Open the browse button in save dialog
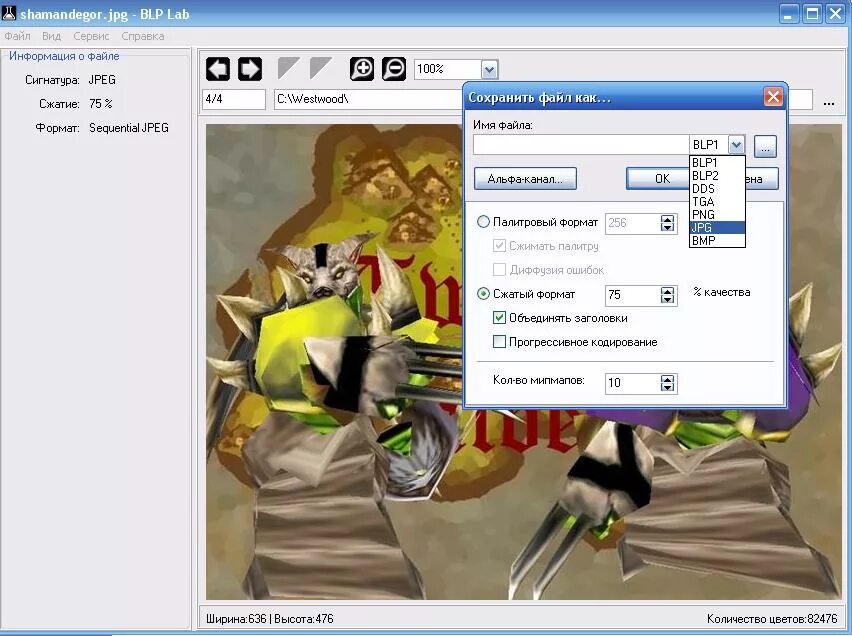 [x=765, y=146]
